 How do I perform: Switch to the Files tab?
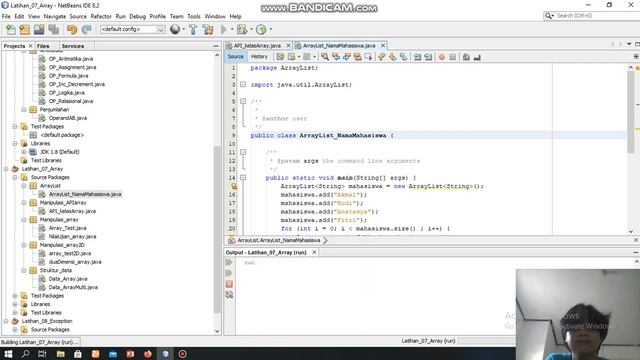pyautogui.click(x=43, y=46)
